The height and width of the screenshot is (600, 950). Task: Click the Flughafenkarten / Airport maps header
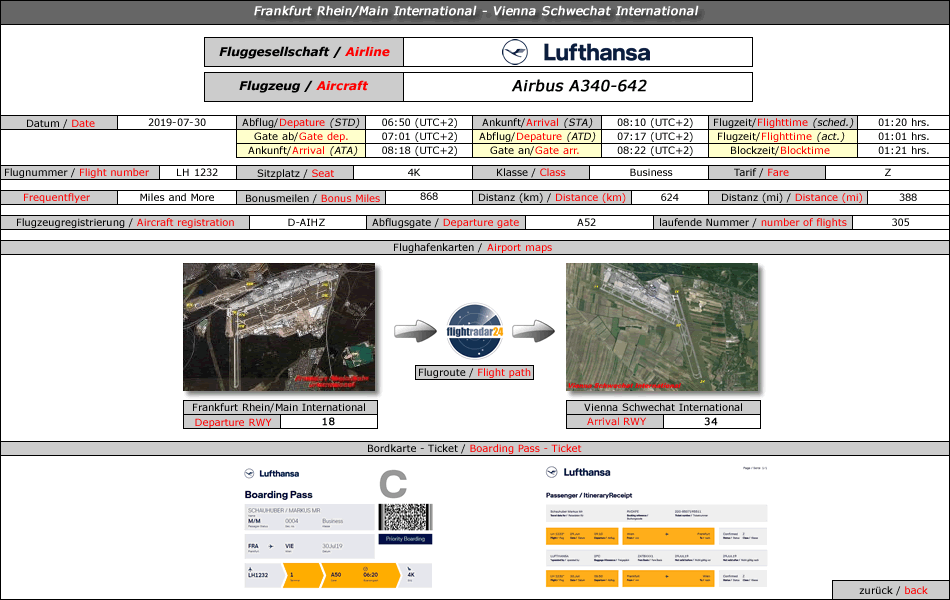click(475, 247)
